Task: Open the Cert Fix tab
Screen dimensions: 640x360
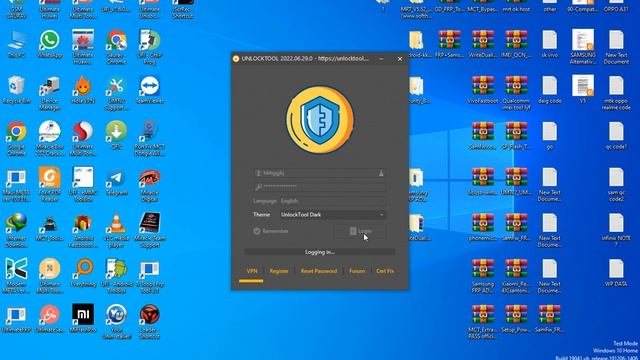Action: [385, 271]
